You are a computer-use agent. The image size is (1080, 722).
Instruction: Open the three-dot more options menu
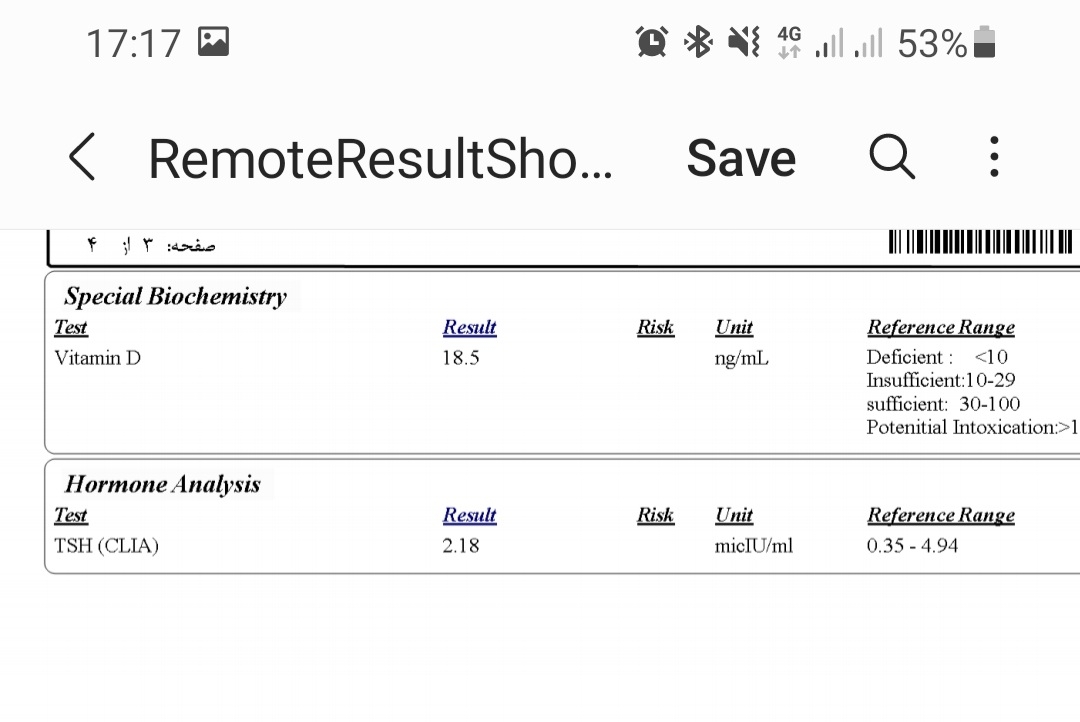(993, 157)
